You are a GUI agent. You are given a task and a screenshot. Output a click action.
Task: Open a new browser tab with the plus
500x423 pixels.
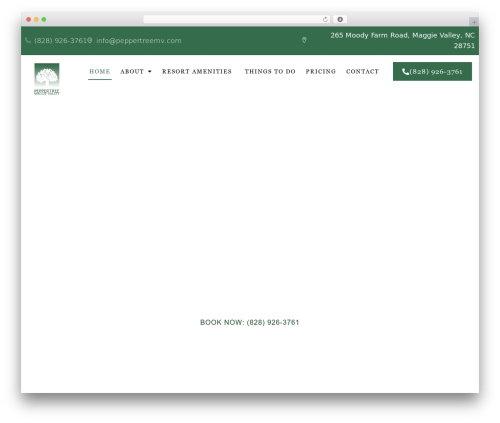tap(474, 22)
